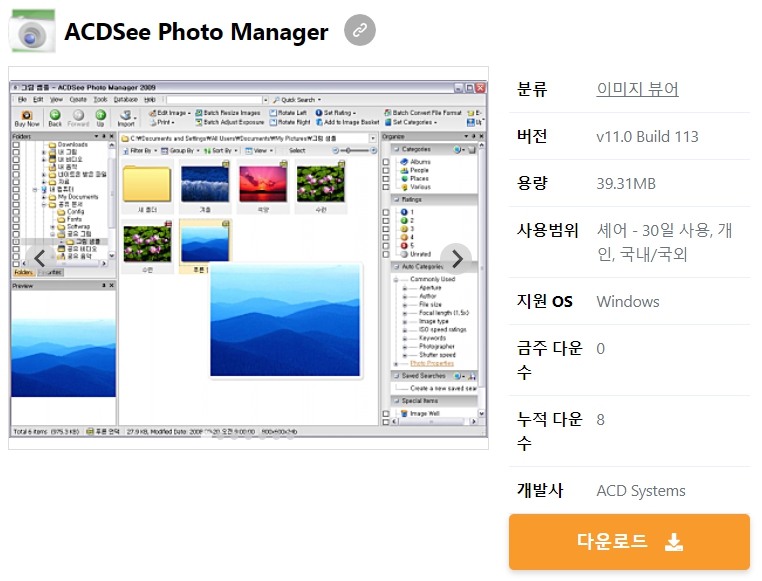Open the Edit Image dropdown
The image size is (762, 581).
tap(170, 113)
